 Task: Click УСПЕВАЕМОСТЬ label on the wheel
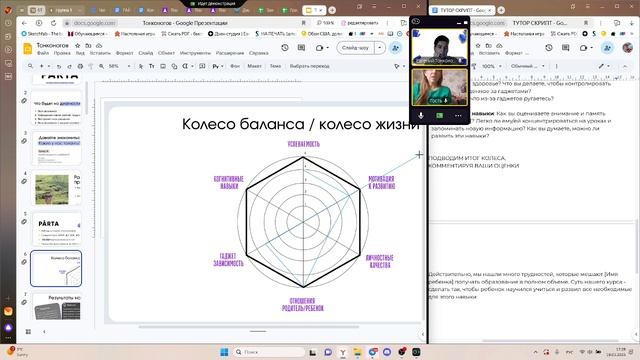[x=304, y=144]
